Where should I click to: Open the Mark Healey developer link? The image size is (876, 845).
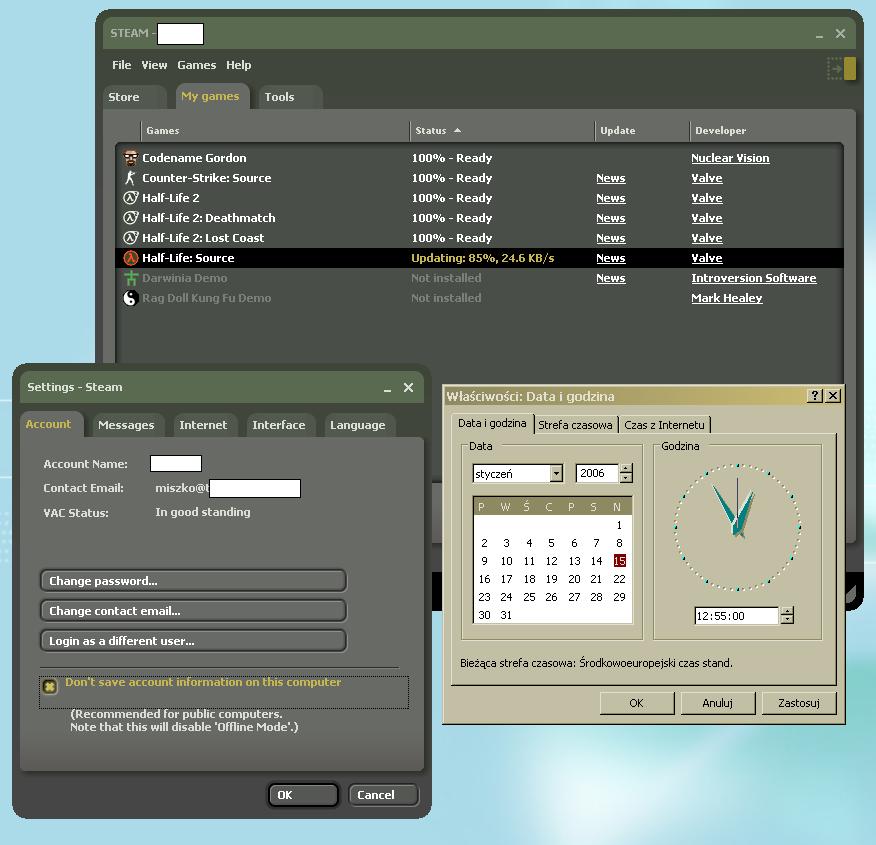[x=727, y=298]
